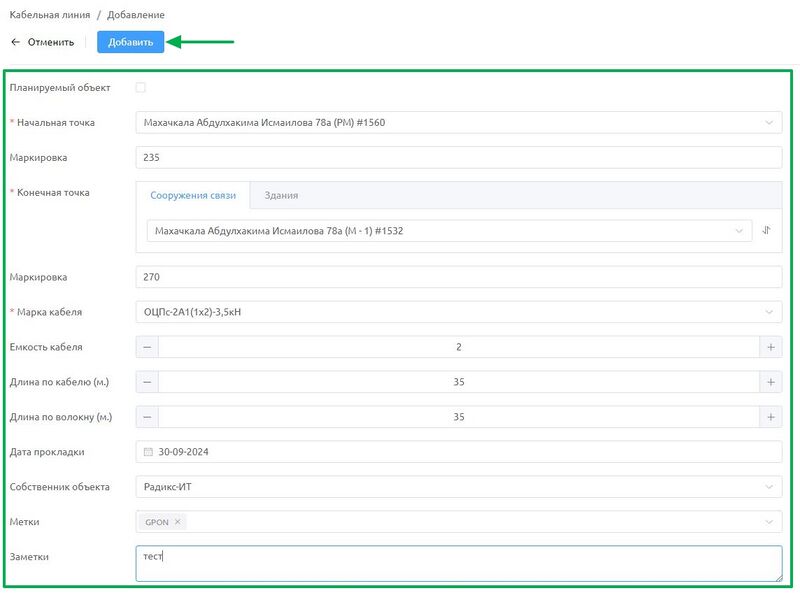Decrease Длина по кабелю with minus
Image resolution: width=800 pixels, height=593 pixels.
pyautogui.click(x=147, y=382)
